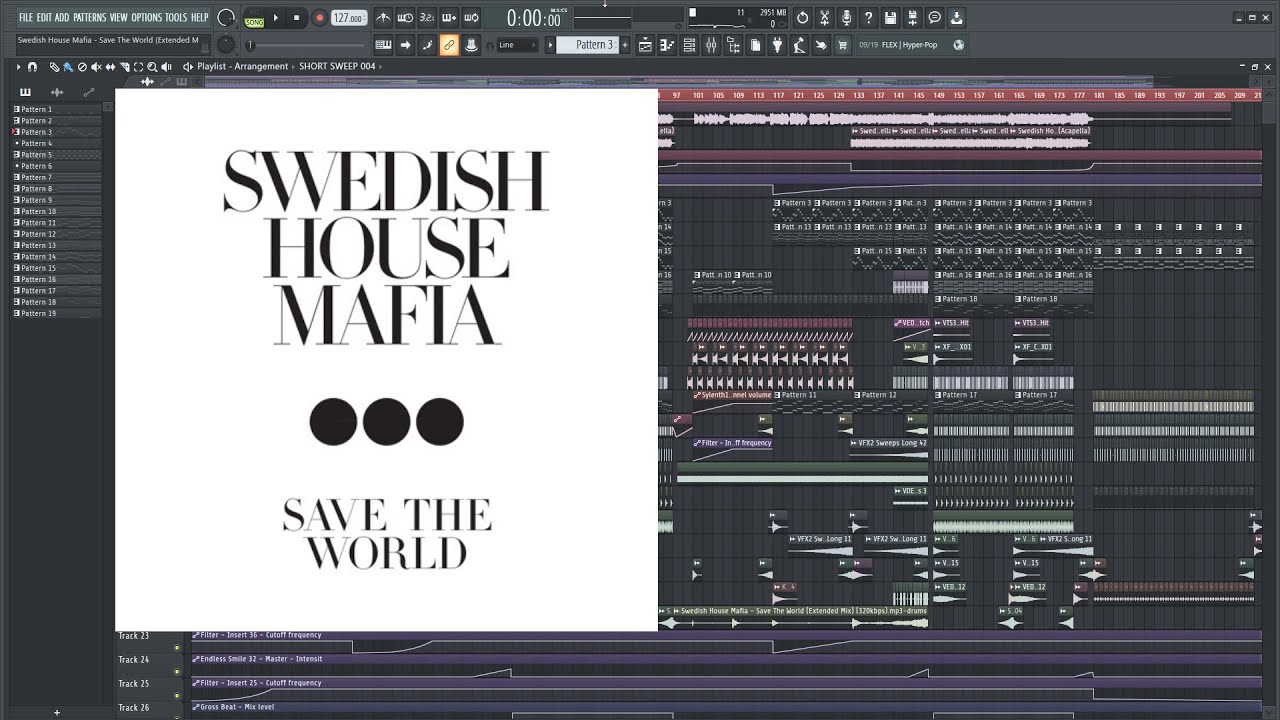Open the Browser panel icon
This screenshot has width=1280, height=720.
[733, 45]
